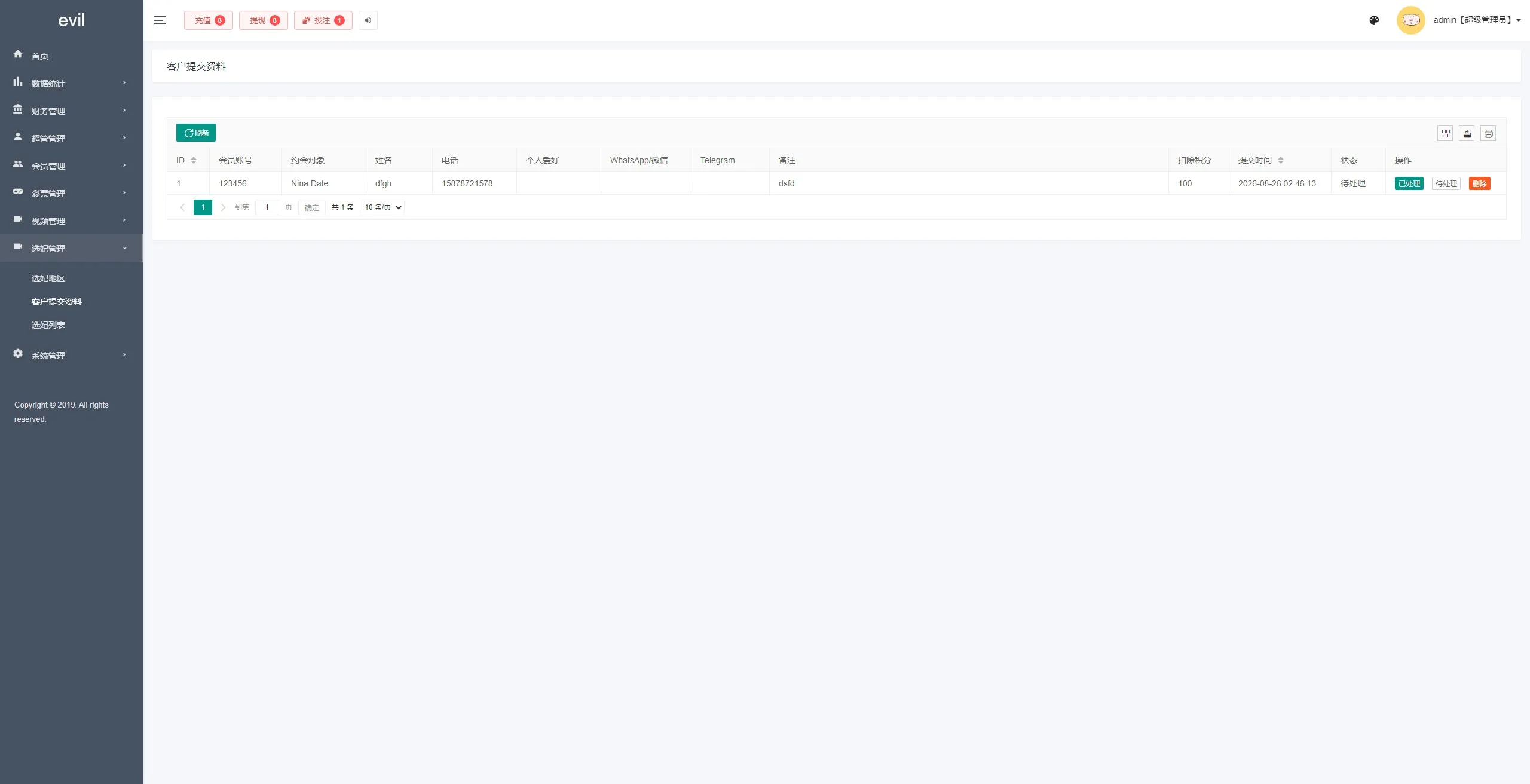This screenshot has width=1530, height=784.
Task: Click the admin avatar image
Action: coord(1410,20)
